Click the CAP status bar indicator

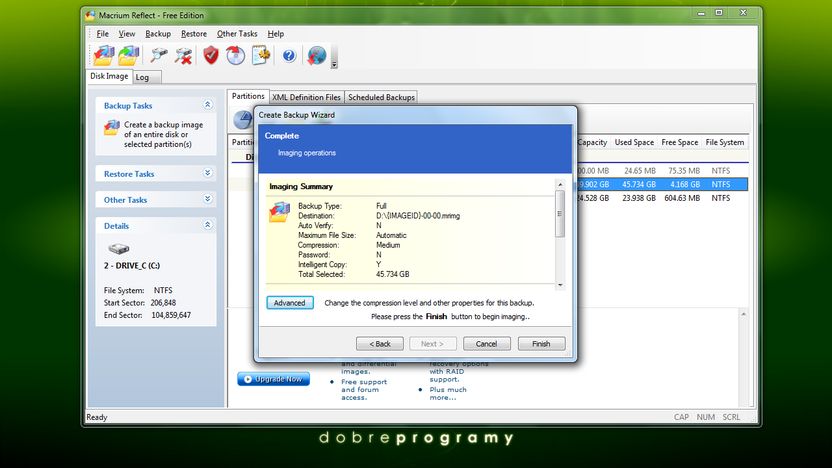point(681,417)
